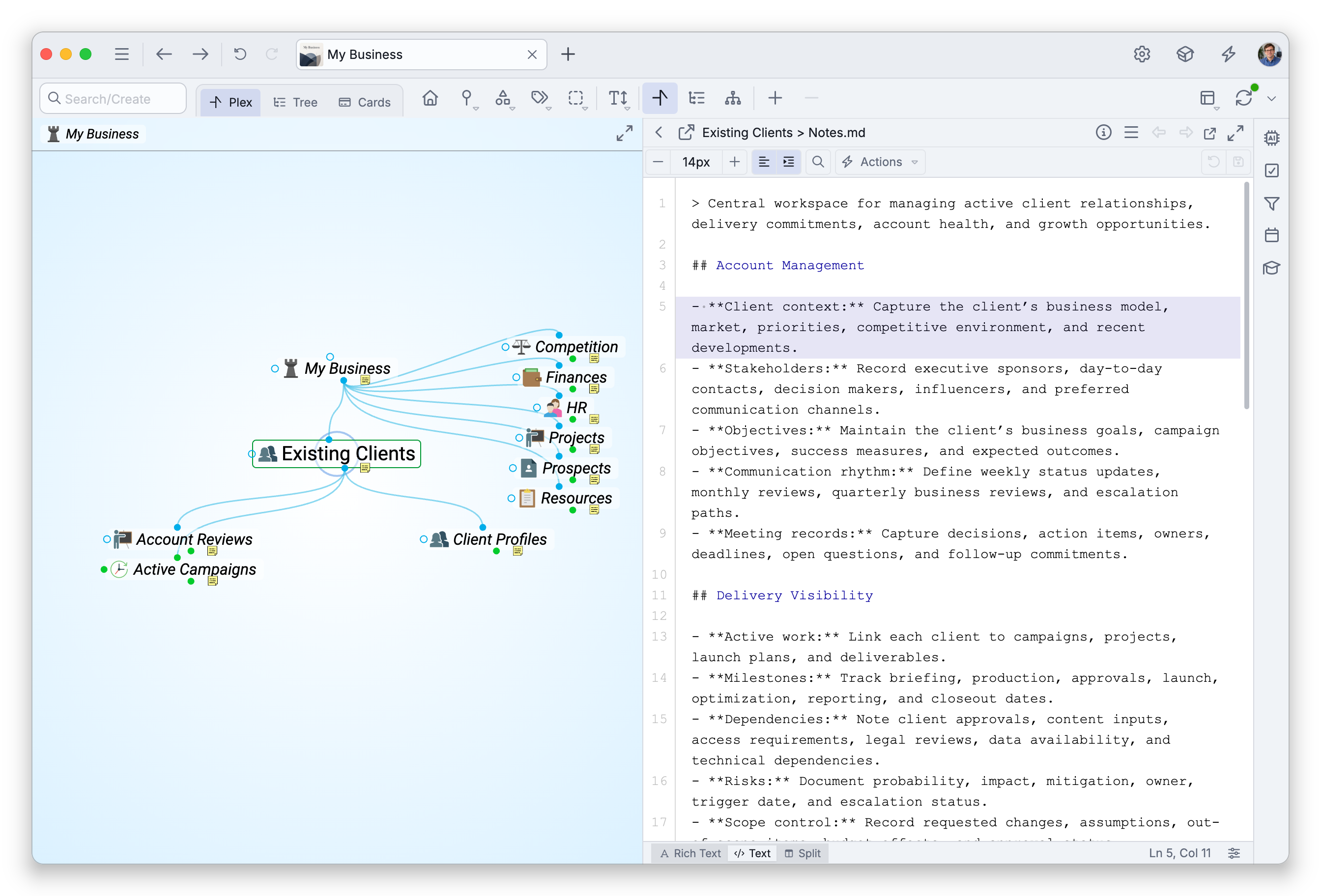Open the checkbox tasks sidebar icon

[1271, 170]
